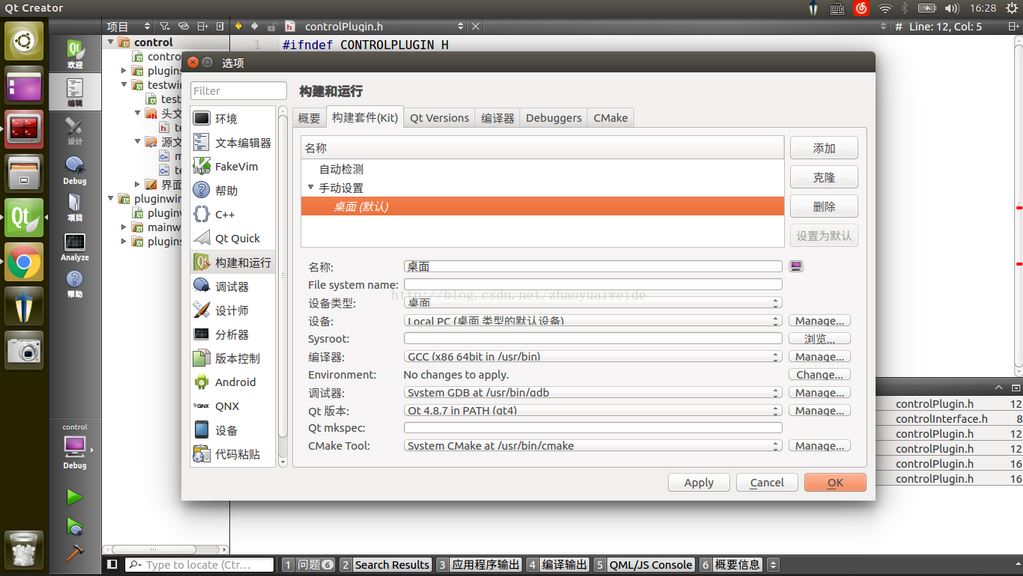
Task: Click the 浏览 button for Sysroot
Action: pos(819,339)
